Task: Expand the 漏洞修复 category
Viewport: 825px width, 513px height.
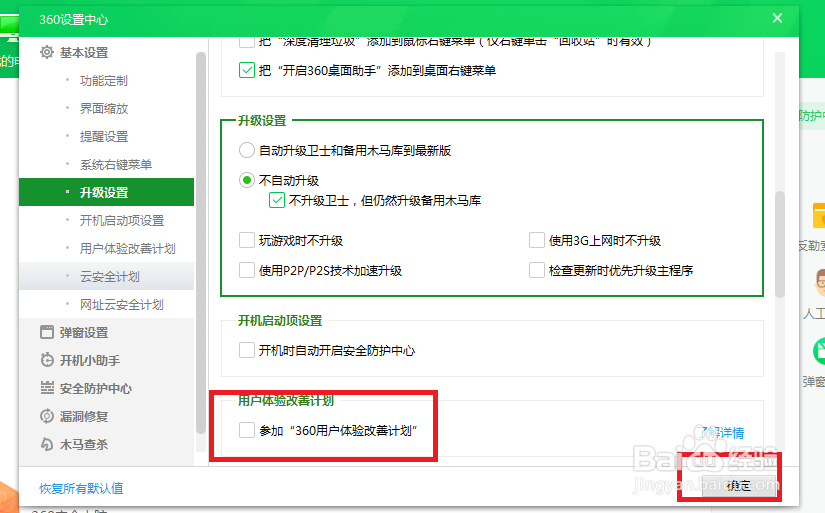Action: point(84,416)
